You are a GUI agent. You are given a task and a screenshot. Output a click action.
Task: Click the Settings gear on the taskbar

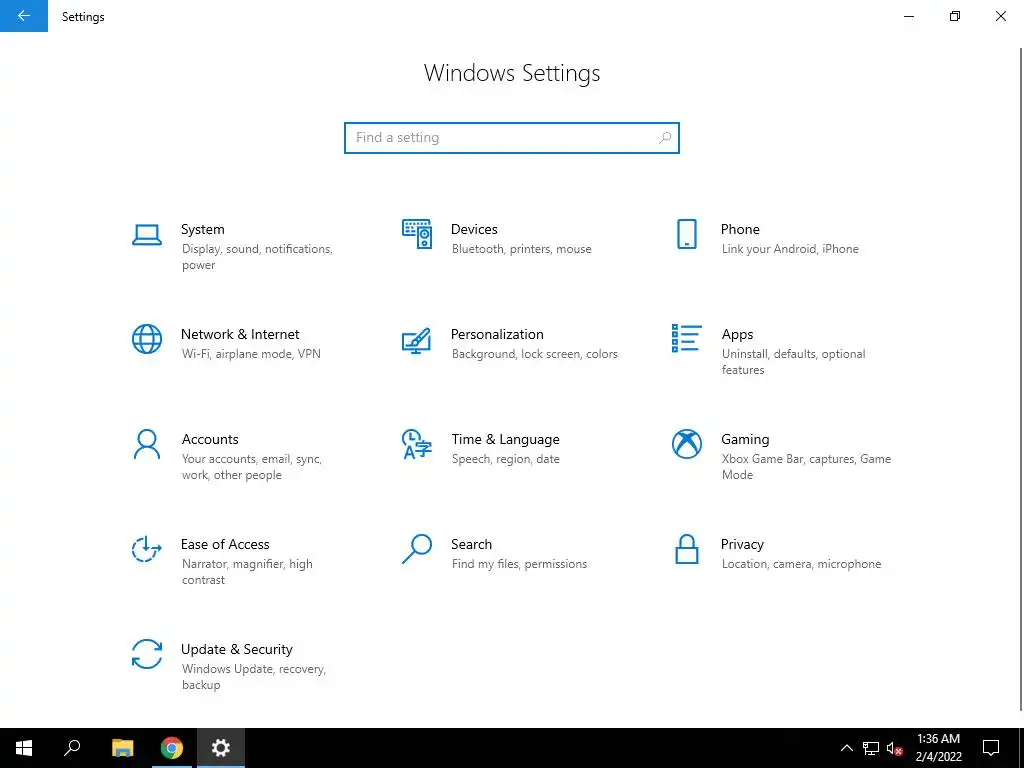click(x=221, y=748)
